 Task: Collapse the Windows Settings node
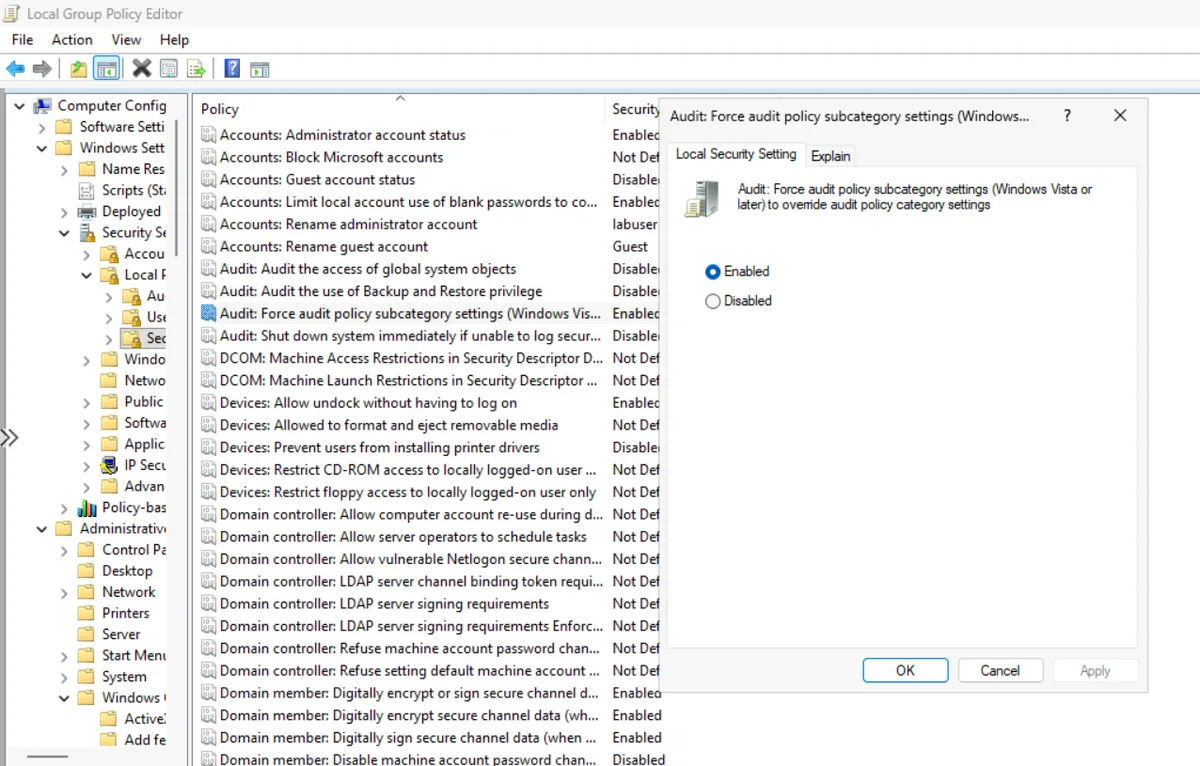pos(42,148)
